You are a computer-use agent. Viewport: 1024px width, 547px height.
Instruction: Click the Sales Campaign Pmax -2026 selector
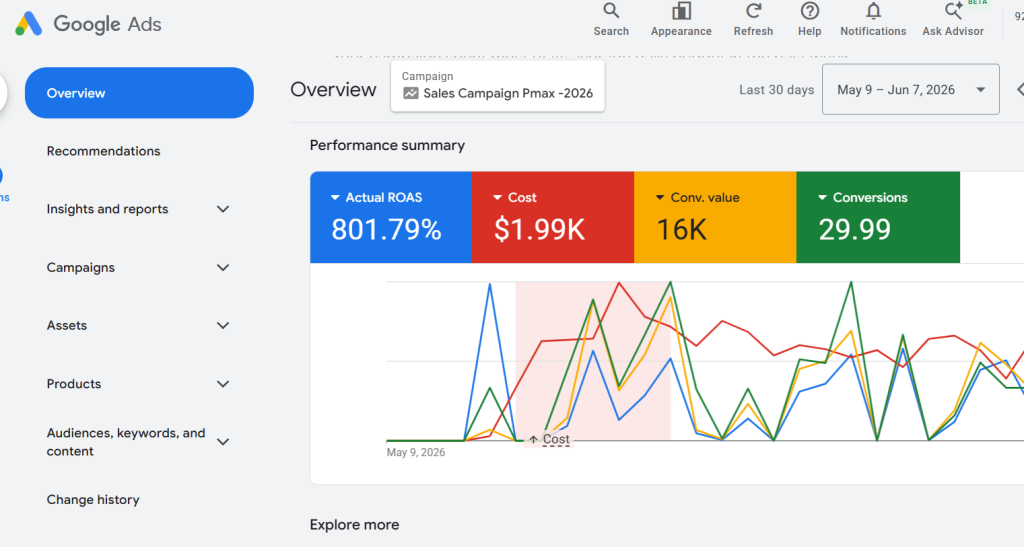[x=498, y=86]
